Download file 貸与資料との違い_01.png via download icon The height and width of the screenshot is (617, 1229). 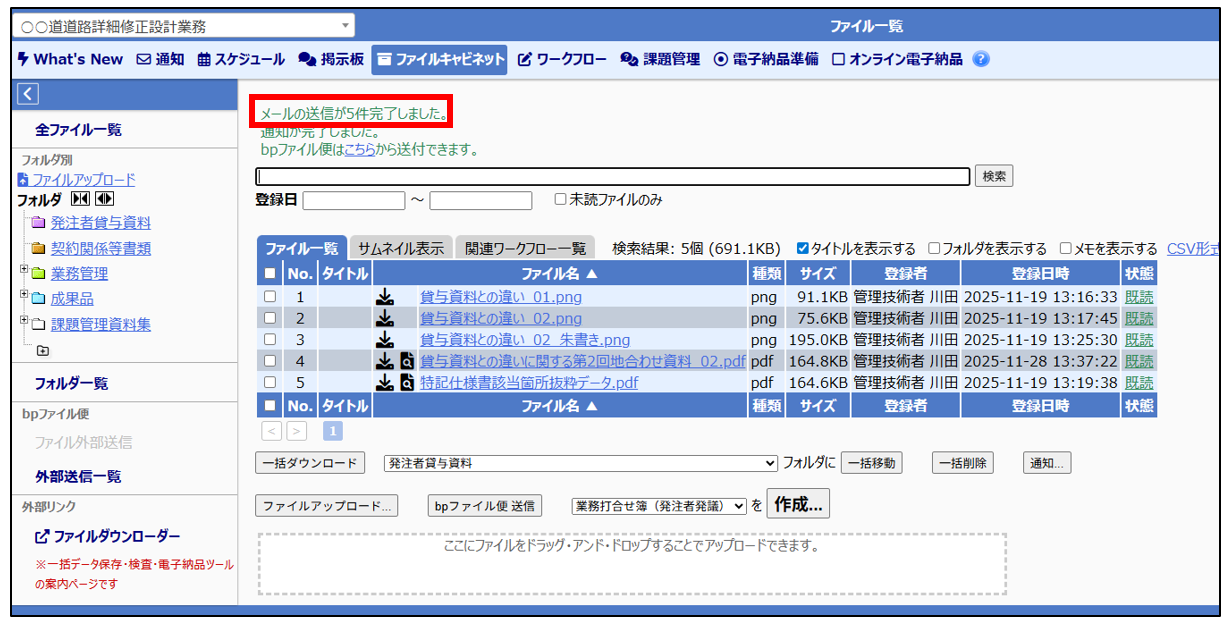coord(384,297)
